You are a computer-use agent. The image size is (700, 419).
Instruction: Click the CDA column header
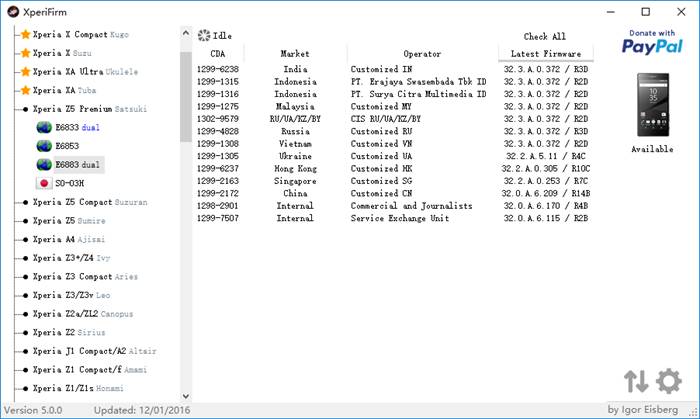(218, 54)
